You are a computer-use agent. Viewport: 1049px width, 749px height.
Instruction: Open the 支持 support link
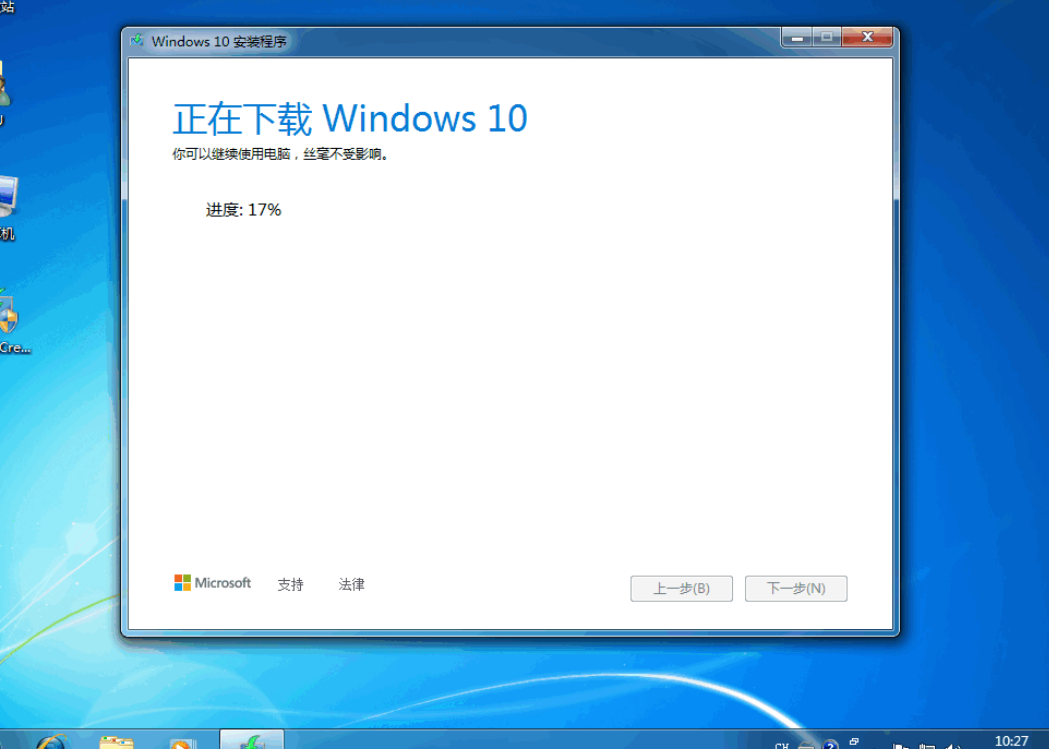(x=290, y=584)
